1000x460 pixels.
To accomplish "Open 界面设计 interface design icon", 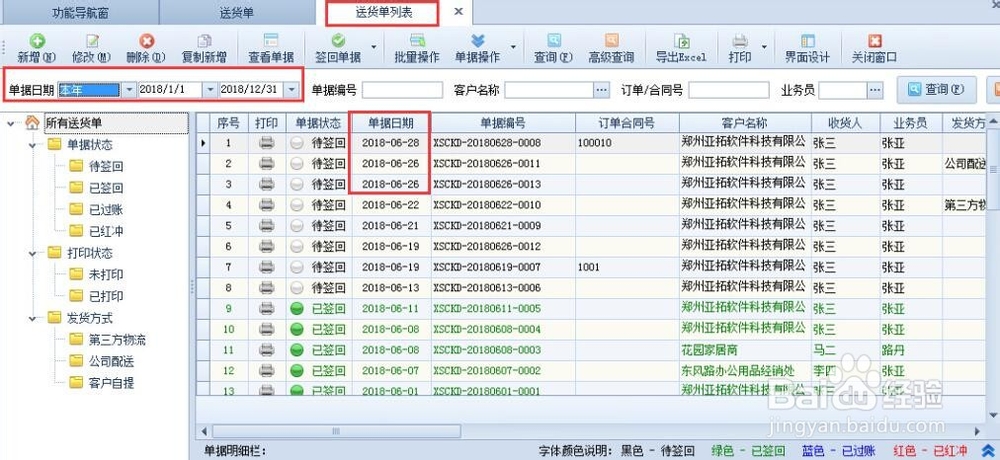I will tap(807, 41).
